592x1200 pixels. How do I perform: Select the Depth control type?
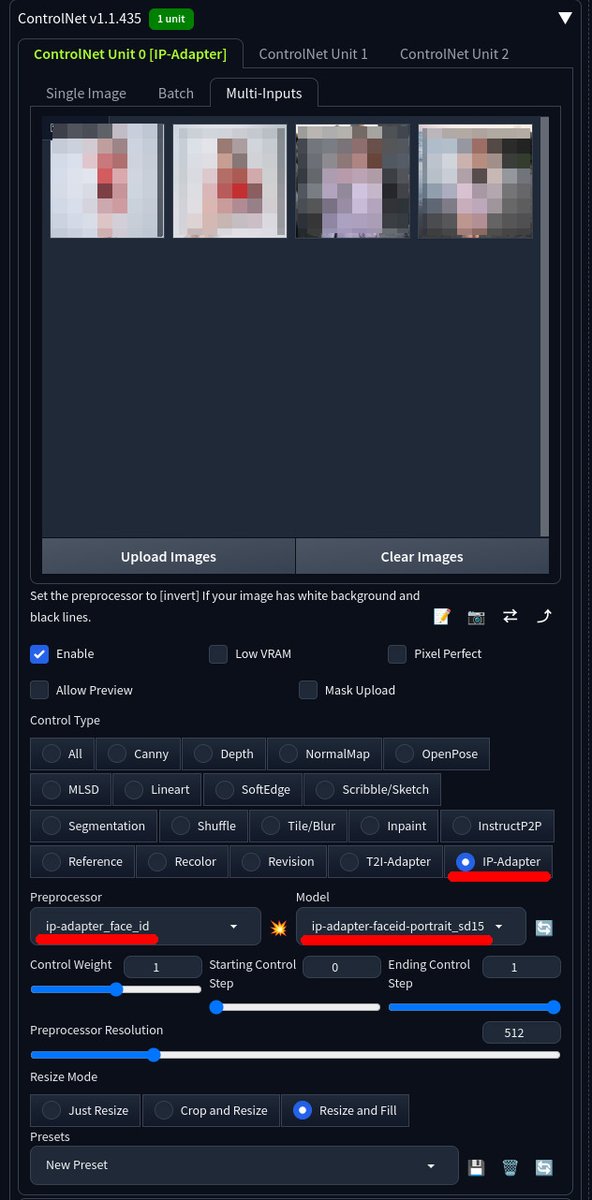[x=225, y=754]
